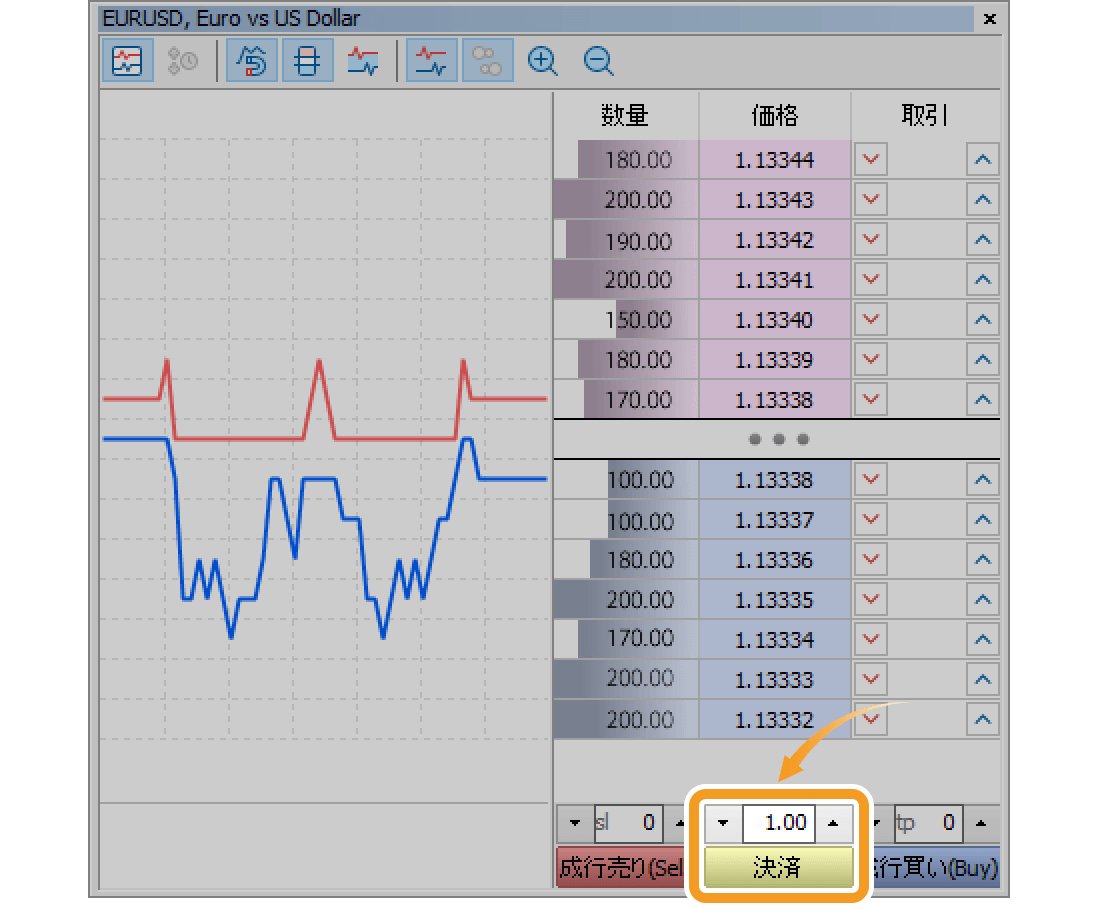Click the 190.00 volume cell
1100x910 pixels.
tap(626, 240)
